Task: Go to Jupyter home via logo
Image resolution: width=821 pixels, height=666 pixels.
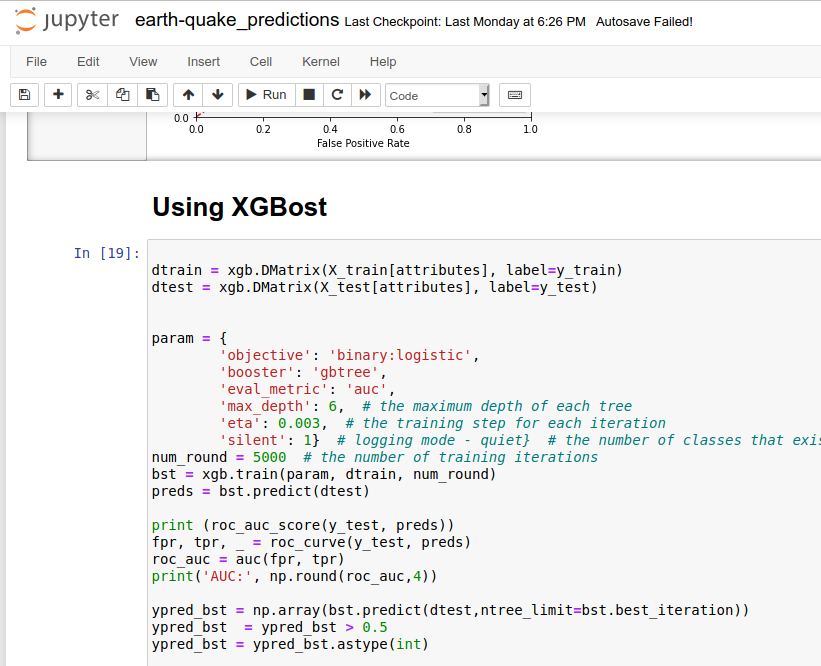Action: pos(67,20)
